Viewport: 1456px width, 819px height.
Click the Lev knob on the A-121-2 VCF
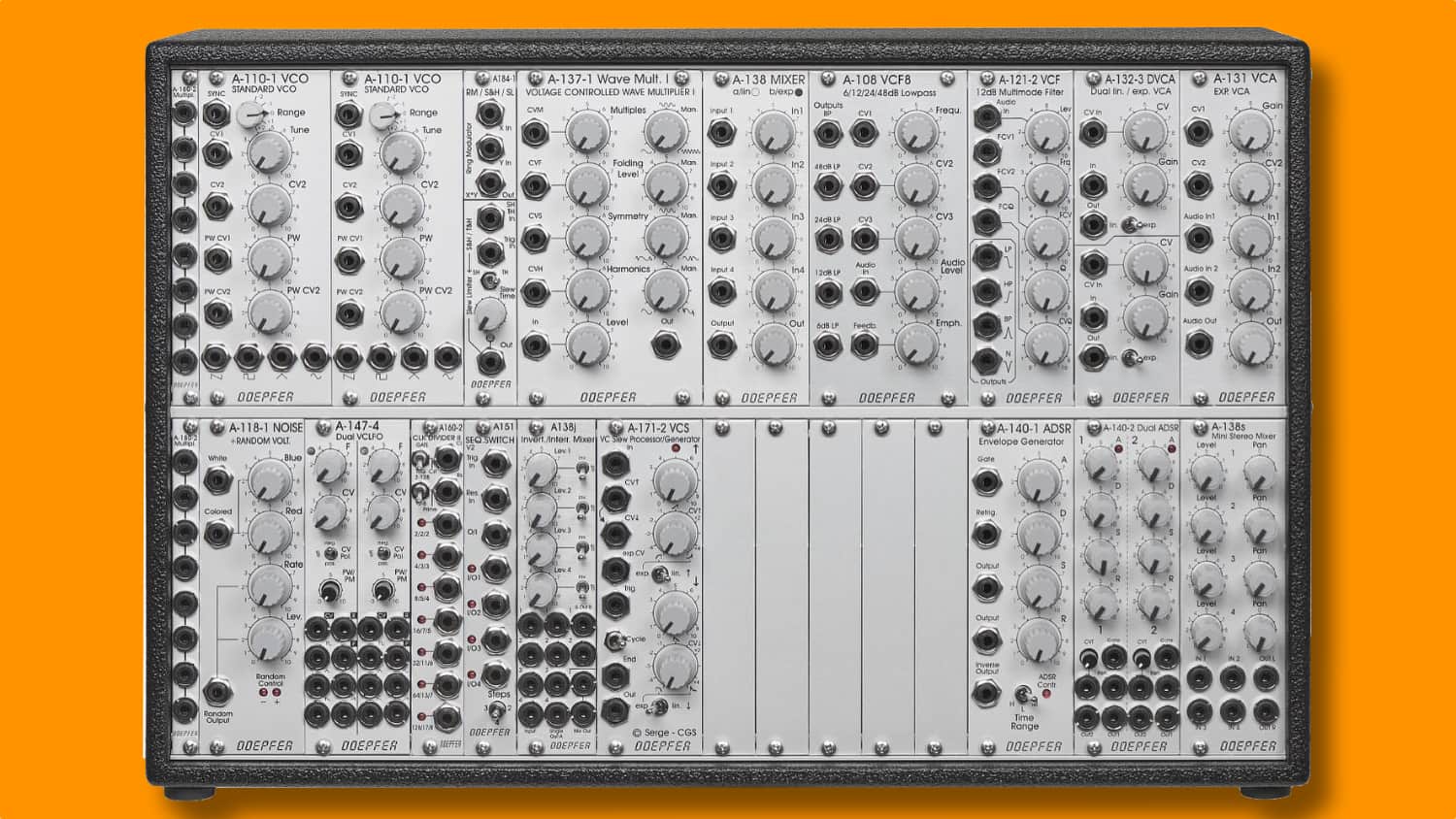pyautogui.click(x=1046, y=131)
